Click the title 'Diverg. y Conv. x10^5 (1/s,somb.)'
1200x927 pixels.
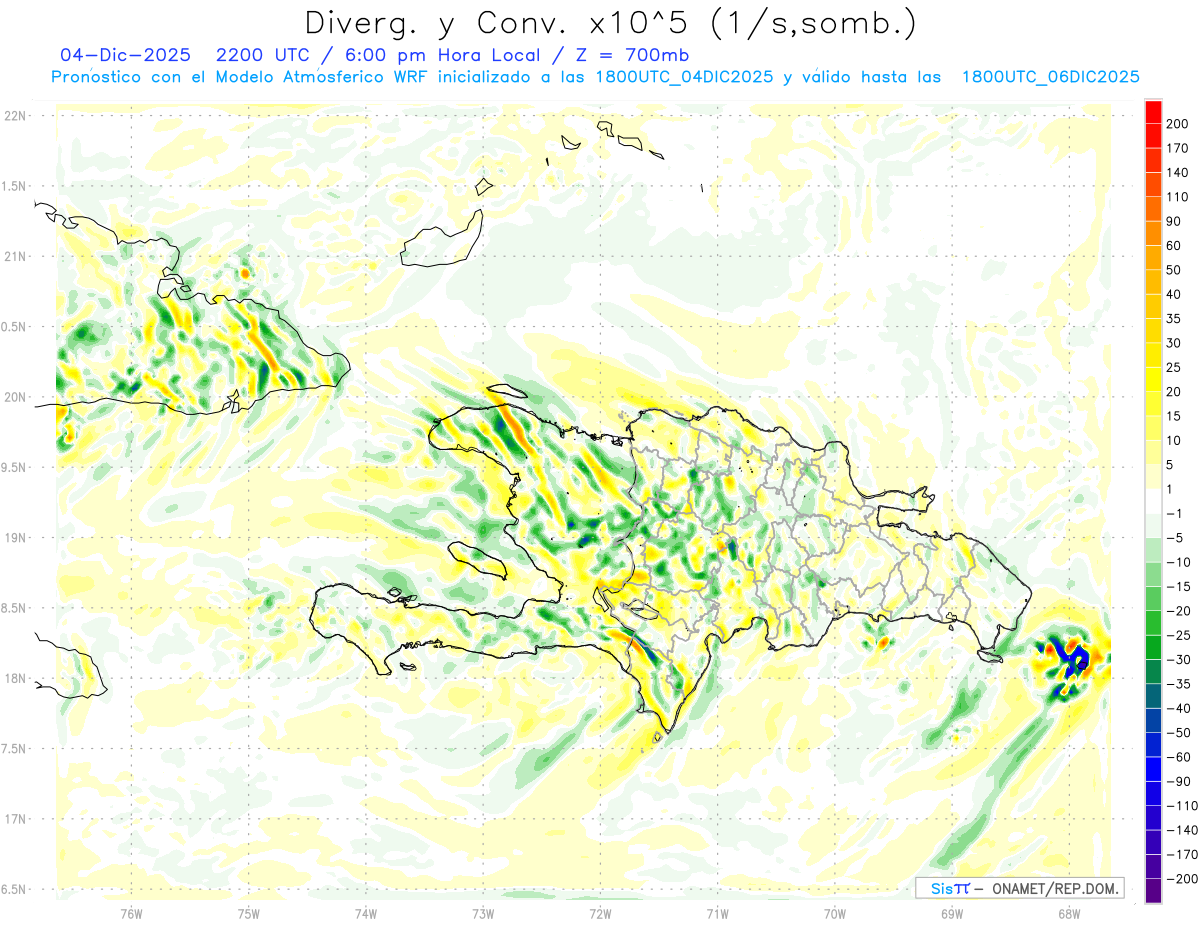[x=609, y=24]
